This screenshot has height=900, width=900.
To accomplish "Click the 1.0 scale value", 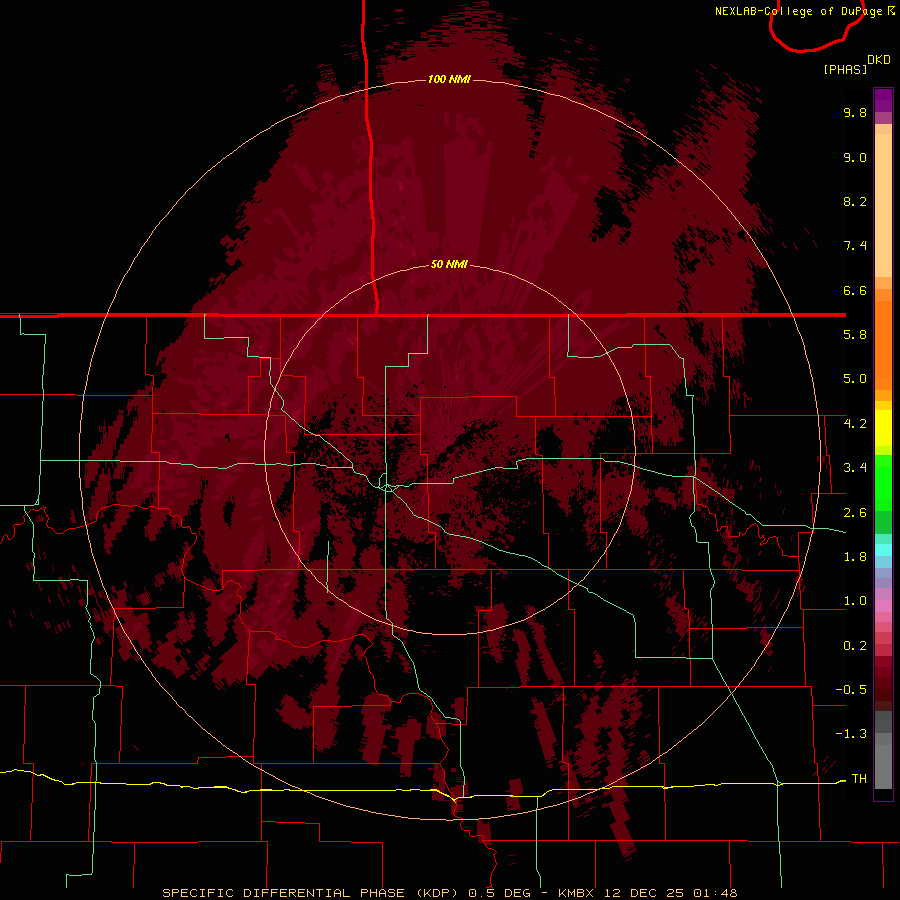I will [855, 601].
